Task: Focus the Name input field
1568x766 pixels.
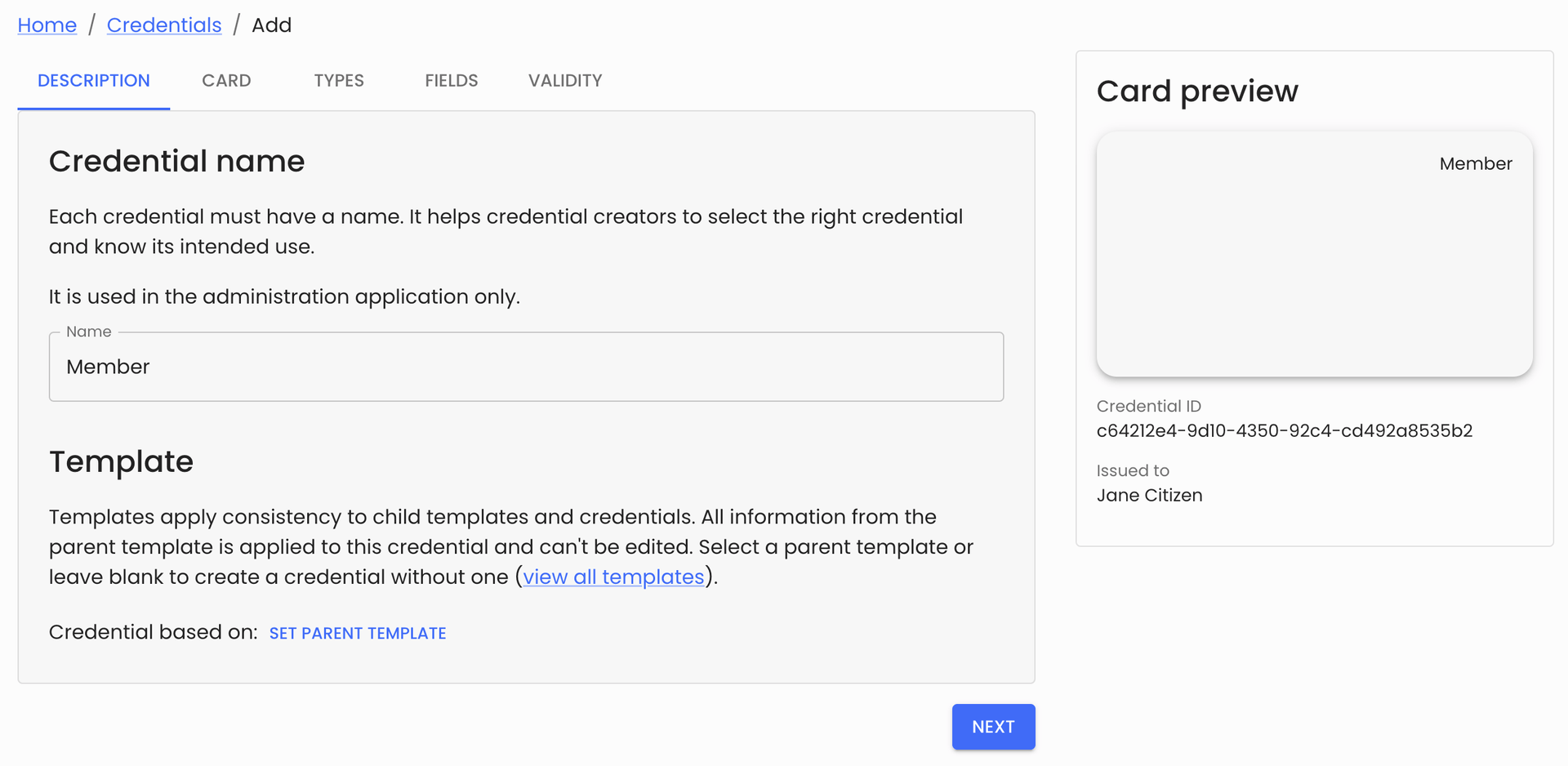Action: coord(526,367)
